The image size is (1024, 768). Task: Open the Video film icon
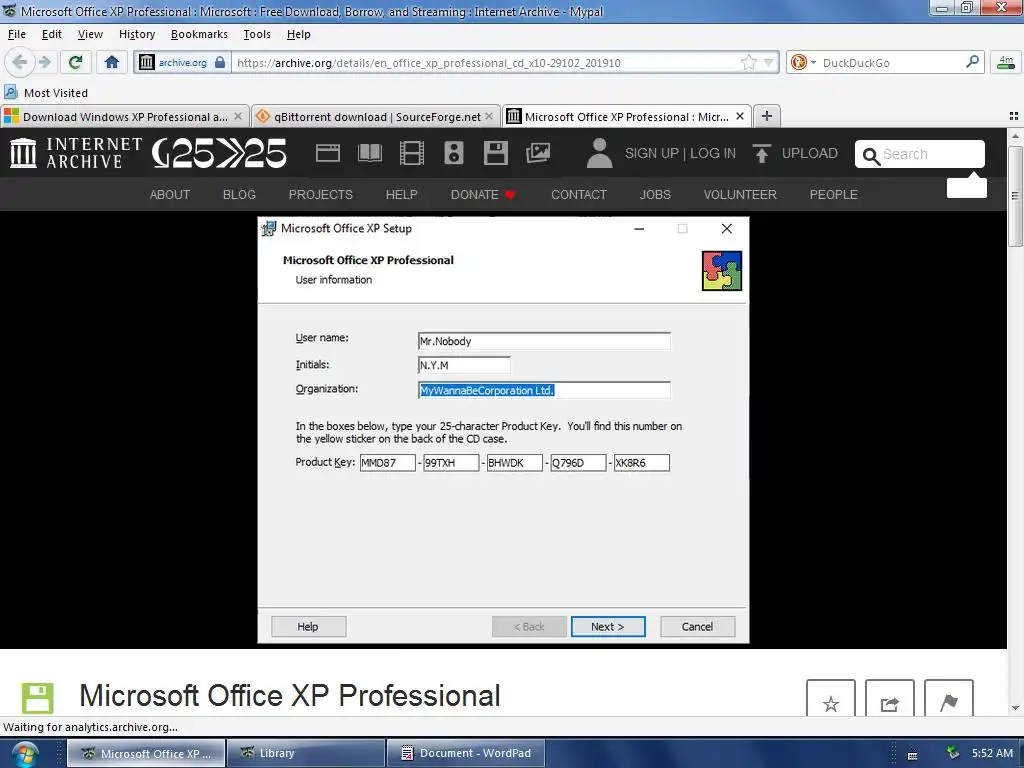pyautogui.click(x=411, y=153)
